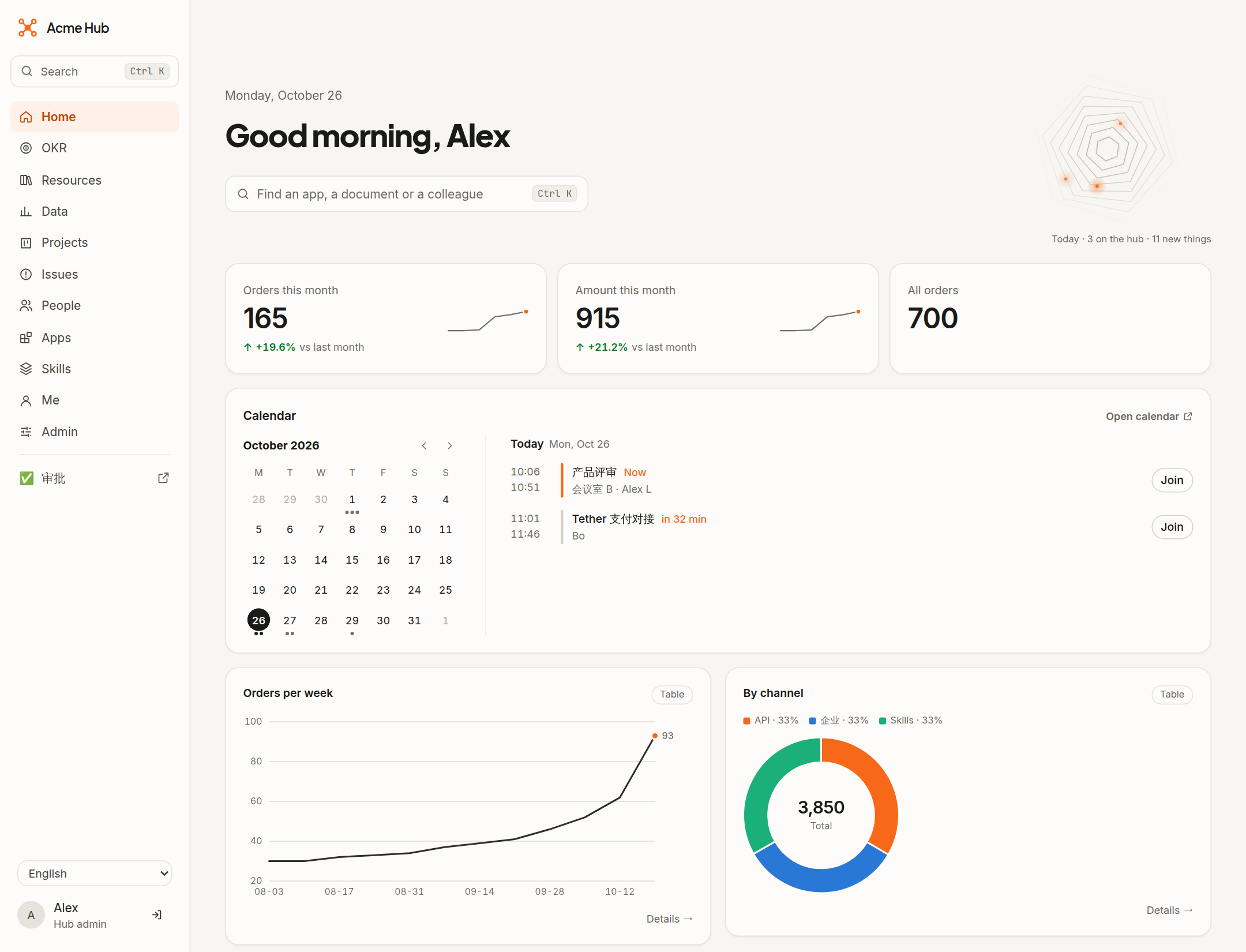Click the Admin sliders icon

pos(26,432)
